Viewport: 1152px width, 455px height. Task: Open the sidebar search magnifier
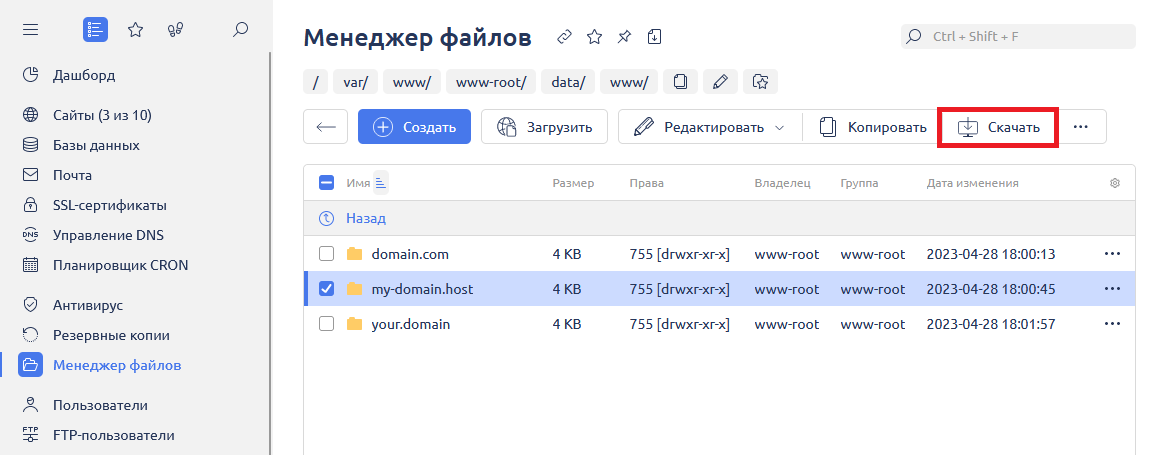[x=240, y=30]
